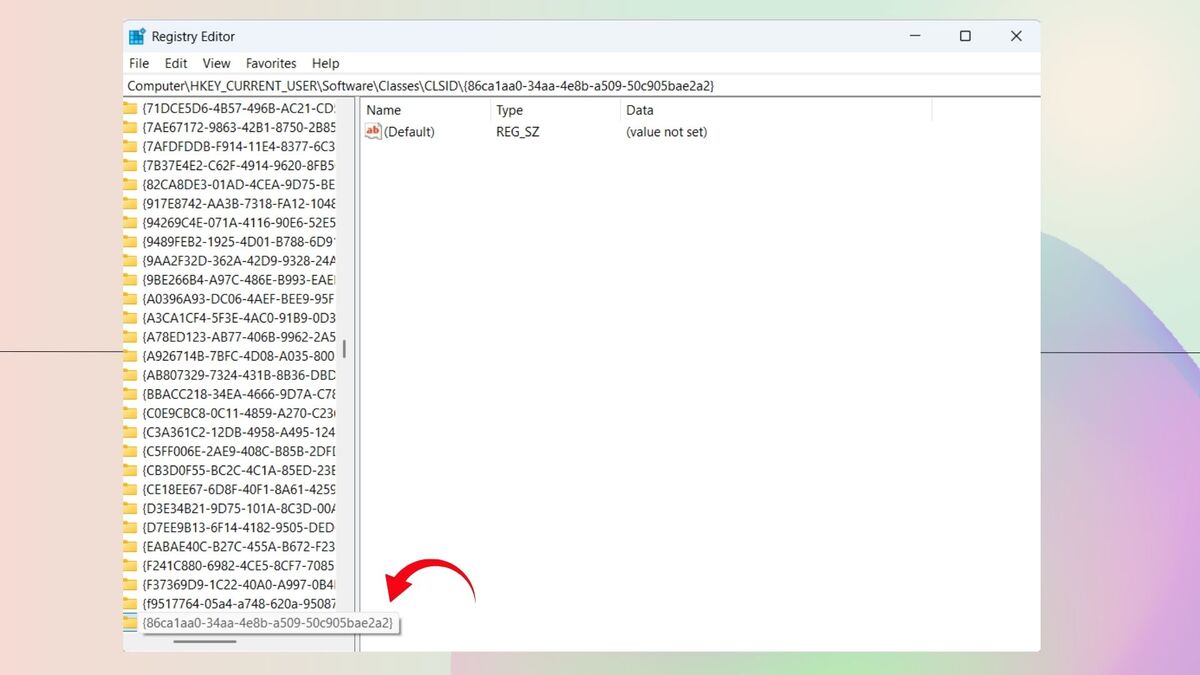The height and width of the screenshot is (675, 1200).
Task: Open the Favorites menu
Action: point(271,63)
